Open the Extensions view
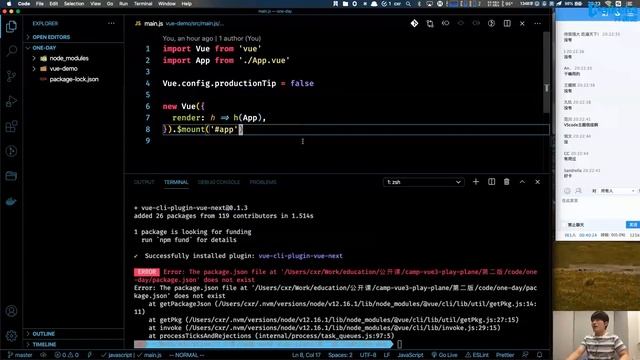Screen dimensions: 640x360 (11, 126)
